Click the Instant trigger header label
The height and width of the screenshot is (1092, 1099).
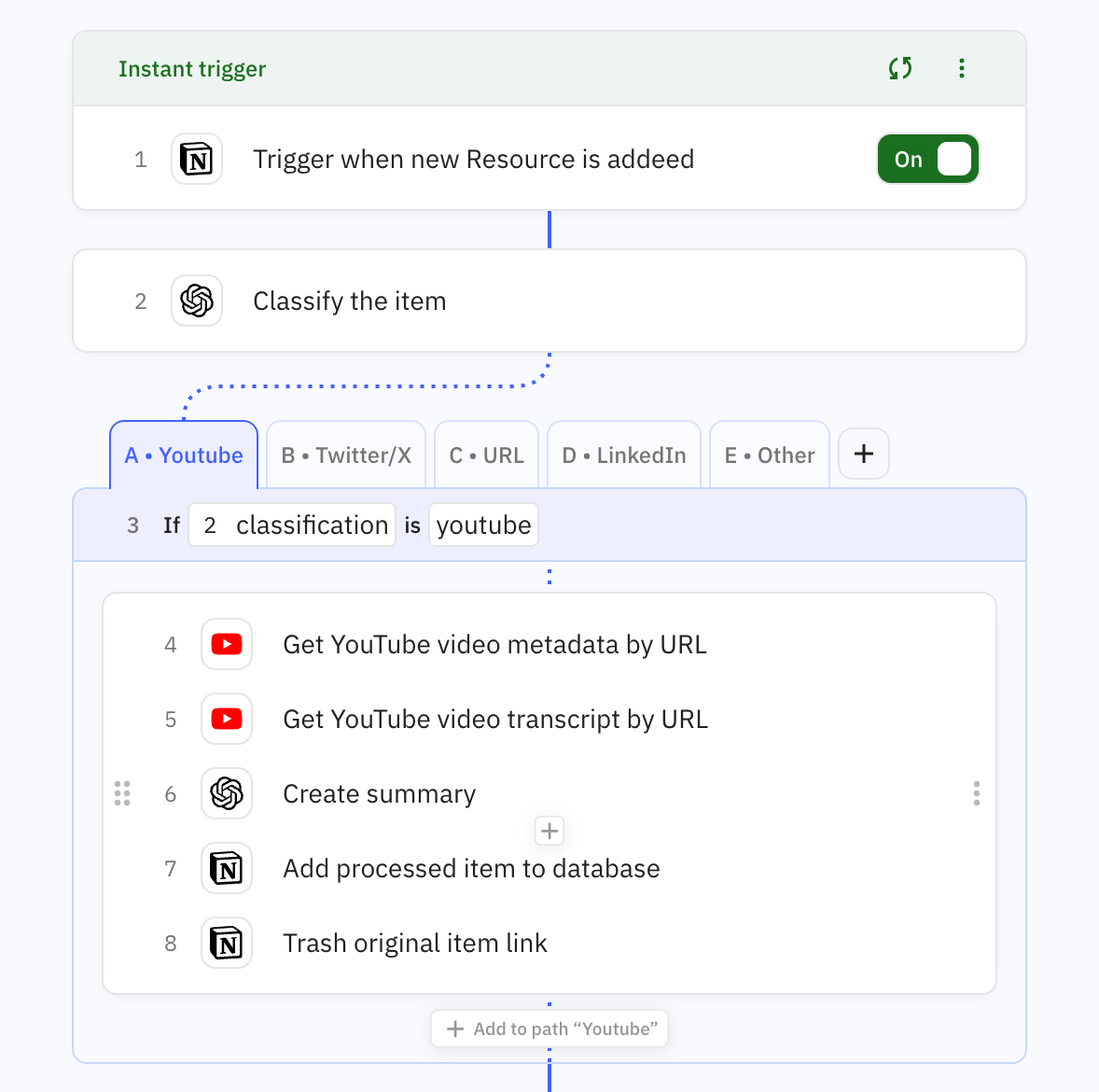point(192,69)
